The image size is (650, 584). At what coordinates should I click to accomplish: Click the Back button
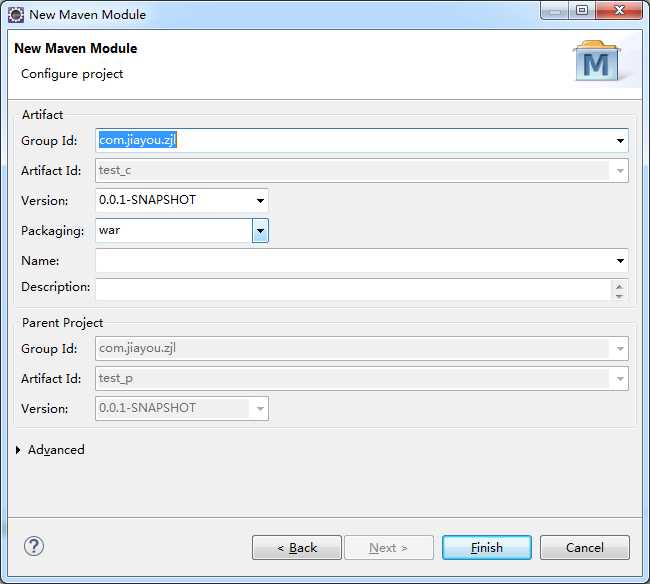[x=297, y=548]
